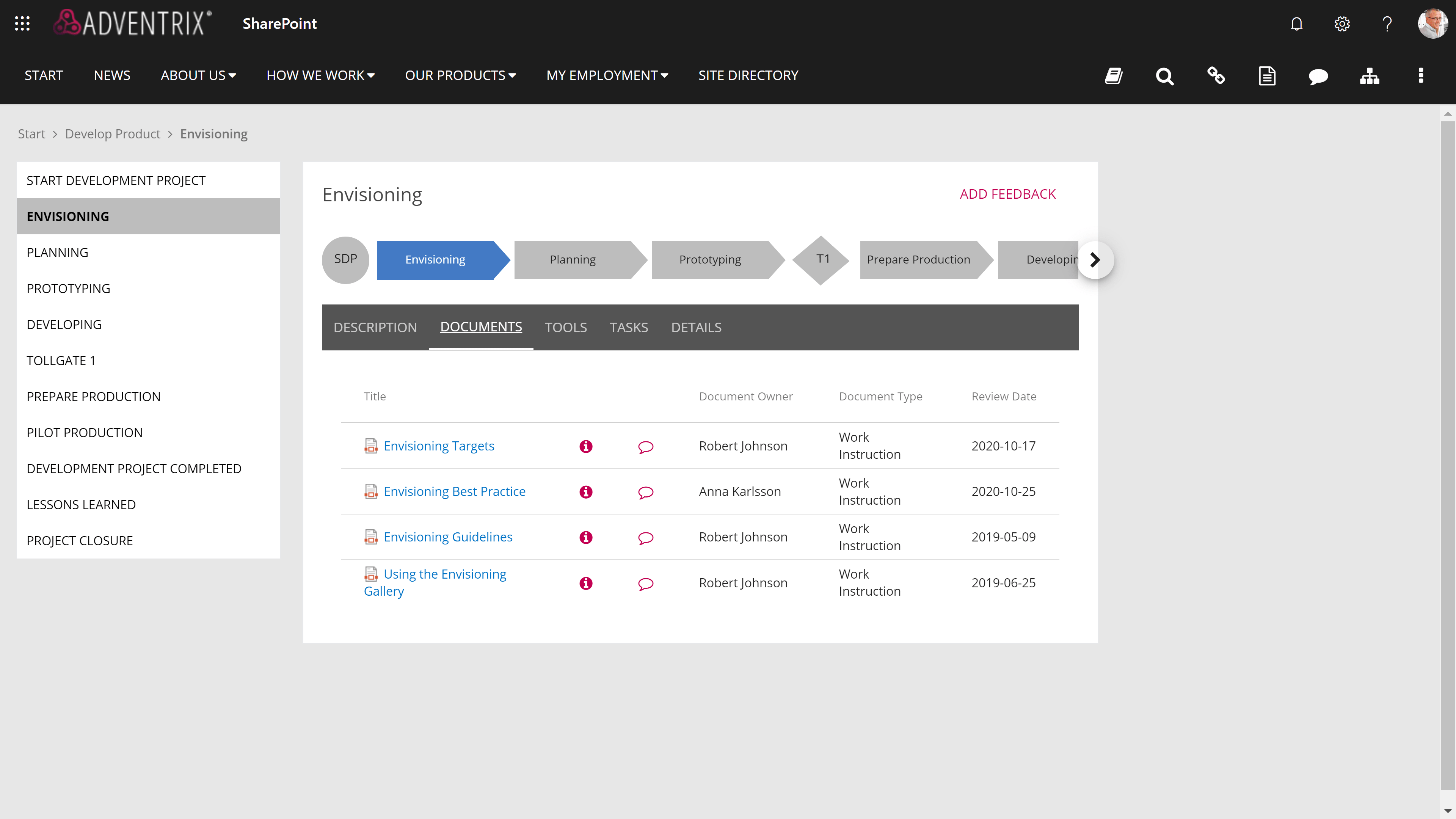Expand the ABOUT US menu

tap(198, 75)
